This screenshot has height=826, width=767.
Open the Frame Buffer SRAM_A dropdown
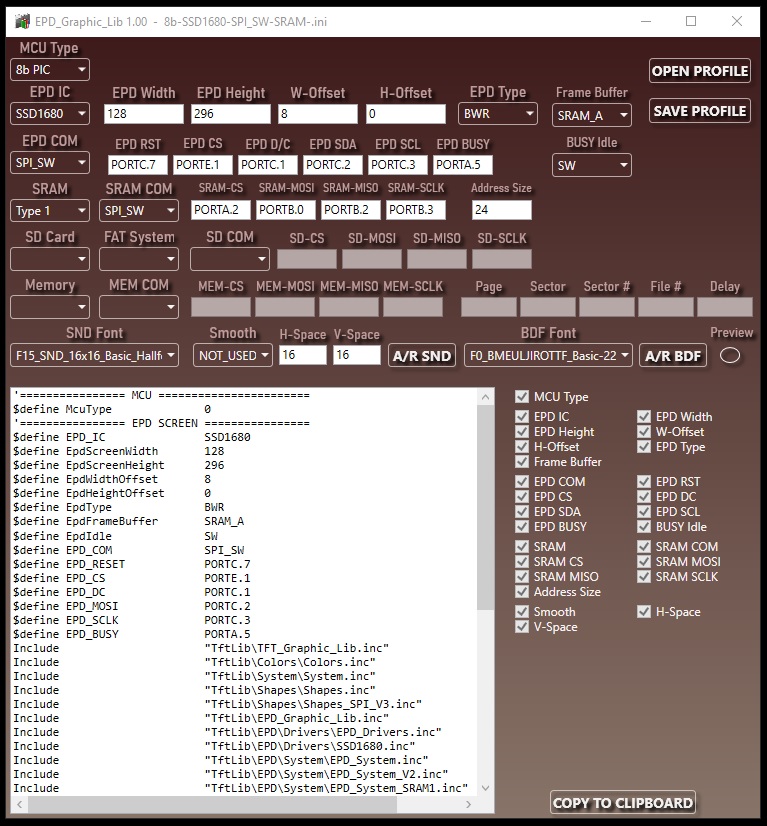point(592,115)
